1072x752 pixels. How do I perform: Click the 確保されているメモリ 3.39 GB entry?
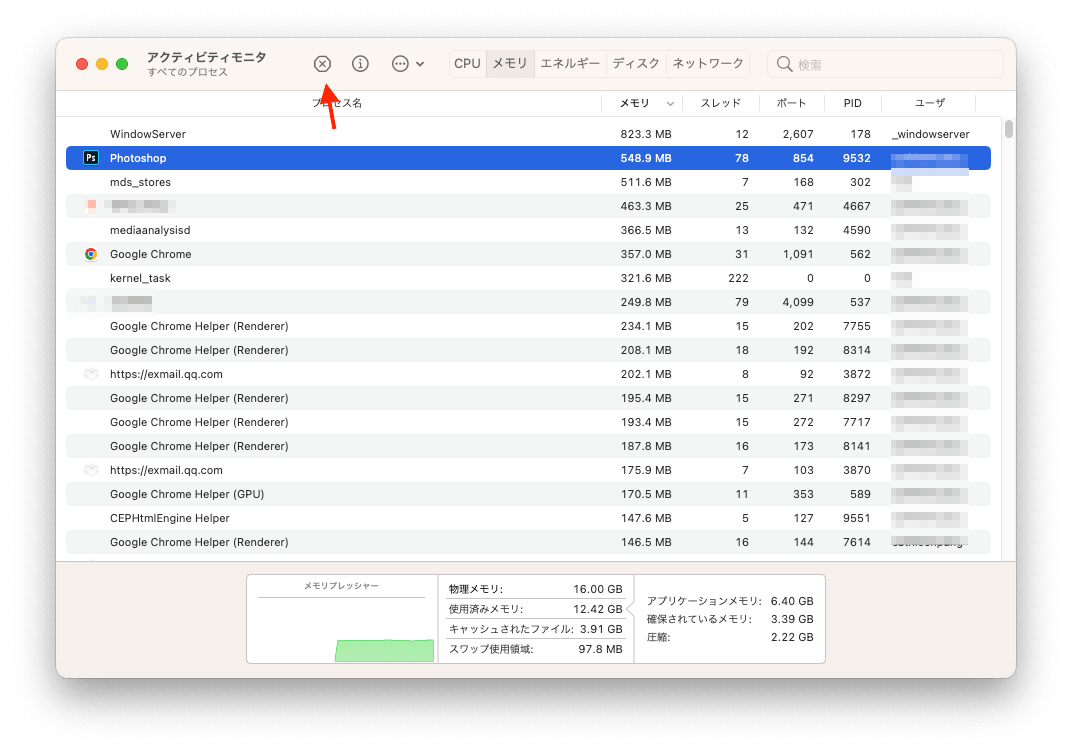point(730,619)
